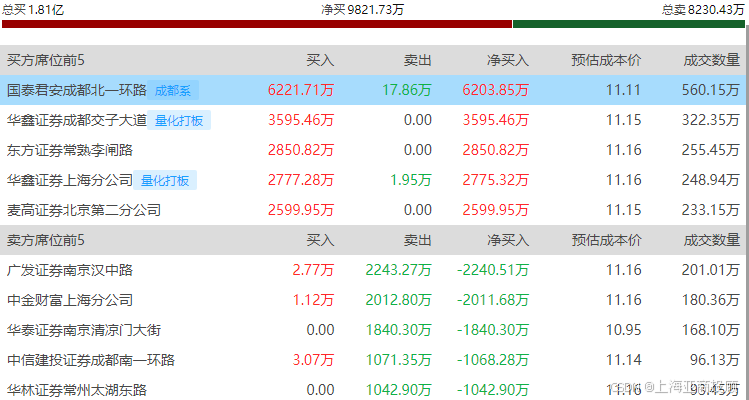Click cost price 11.11
The image size is (749, 400).
click(x=624, y=90)
